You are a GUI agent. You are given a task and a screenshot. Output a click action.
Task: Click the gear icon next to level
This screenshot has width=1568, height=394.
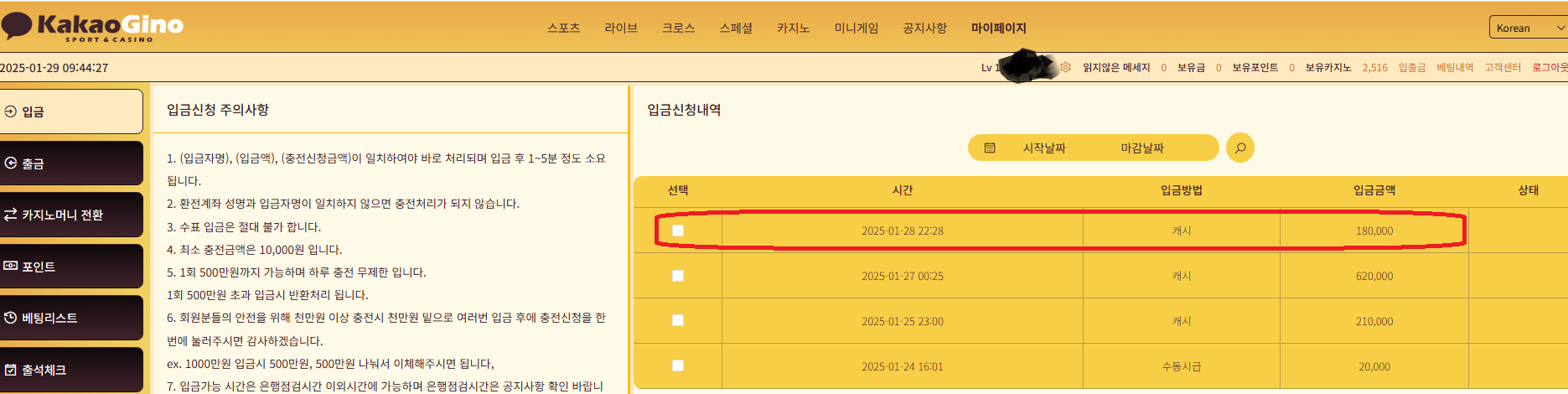tap(1065, 67)
